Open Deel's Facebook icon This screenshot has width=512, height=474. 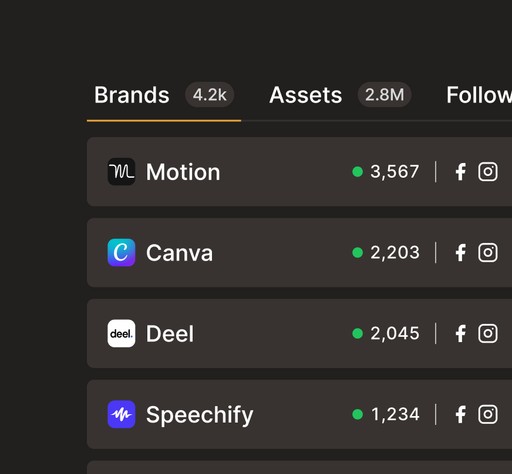coord(461,334)
